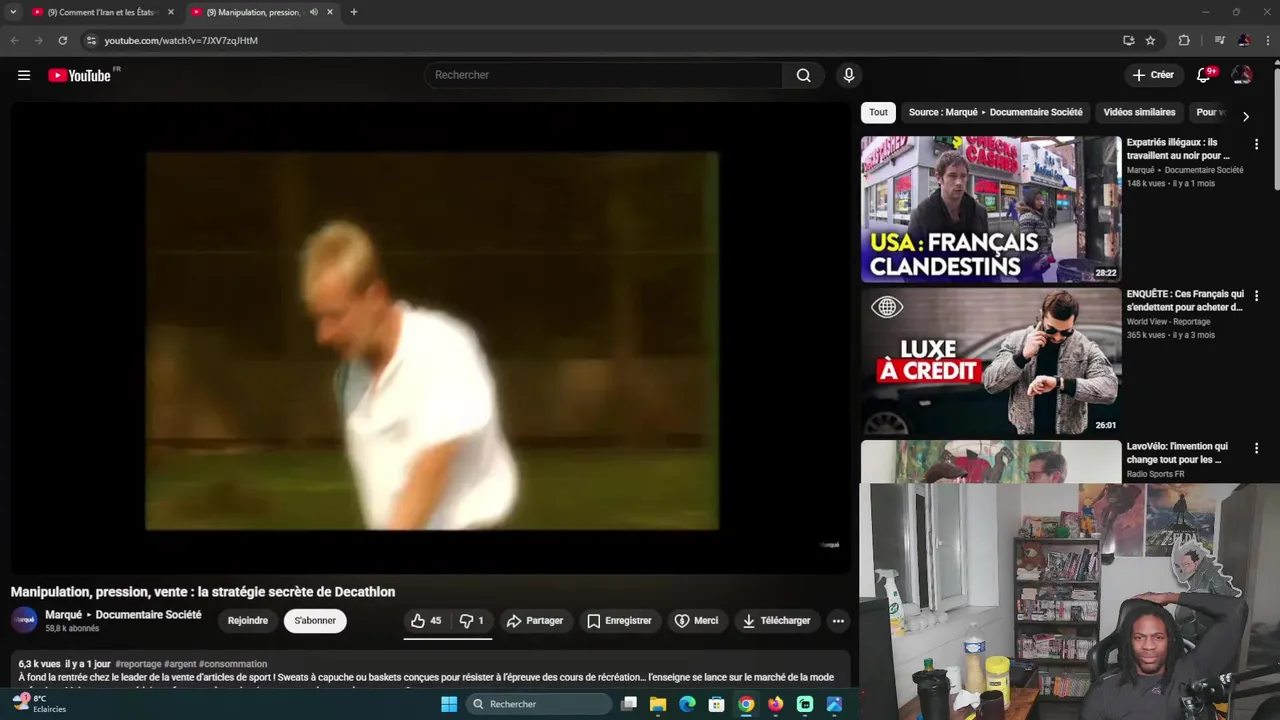Viewport: 1280px width, 720px height.
Task: Open options for ENQUÊTE Ces Français video
Action: (1256, 296)
